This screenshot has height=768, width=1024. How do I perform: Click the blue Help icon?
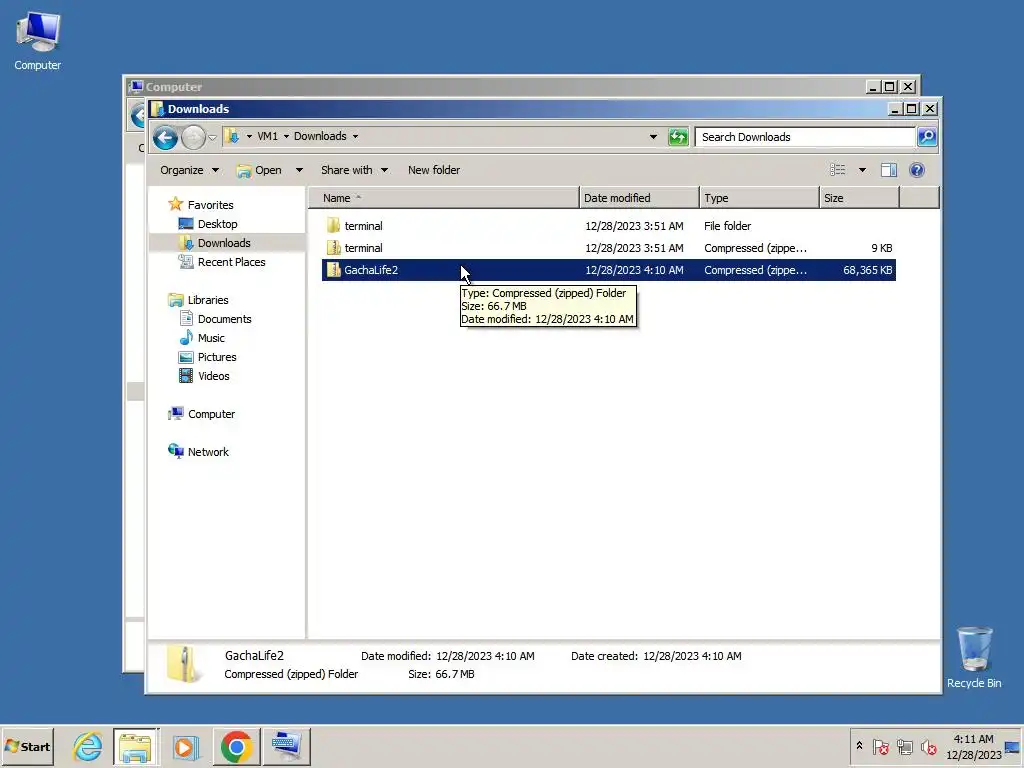pos(917,170)
